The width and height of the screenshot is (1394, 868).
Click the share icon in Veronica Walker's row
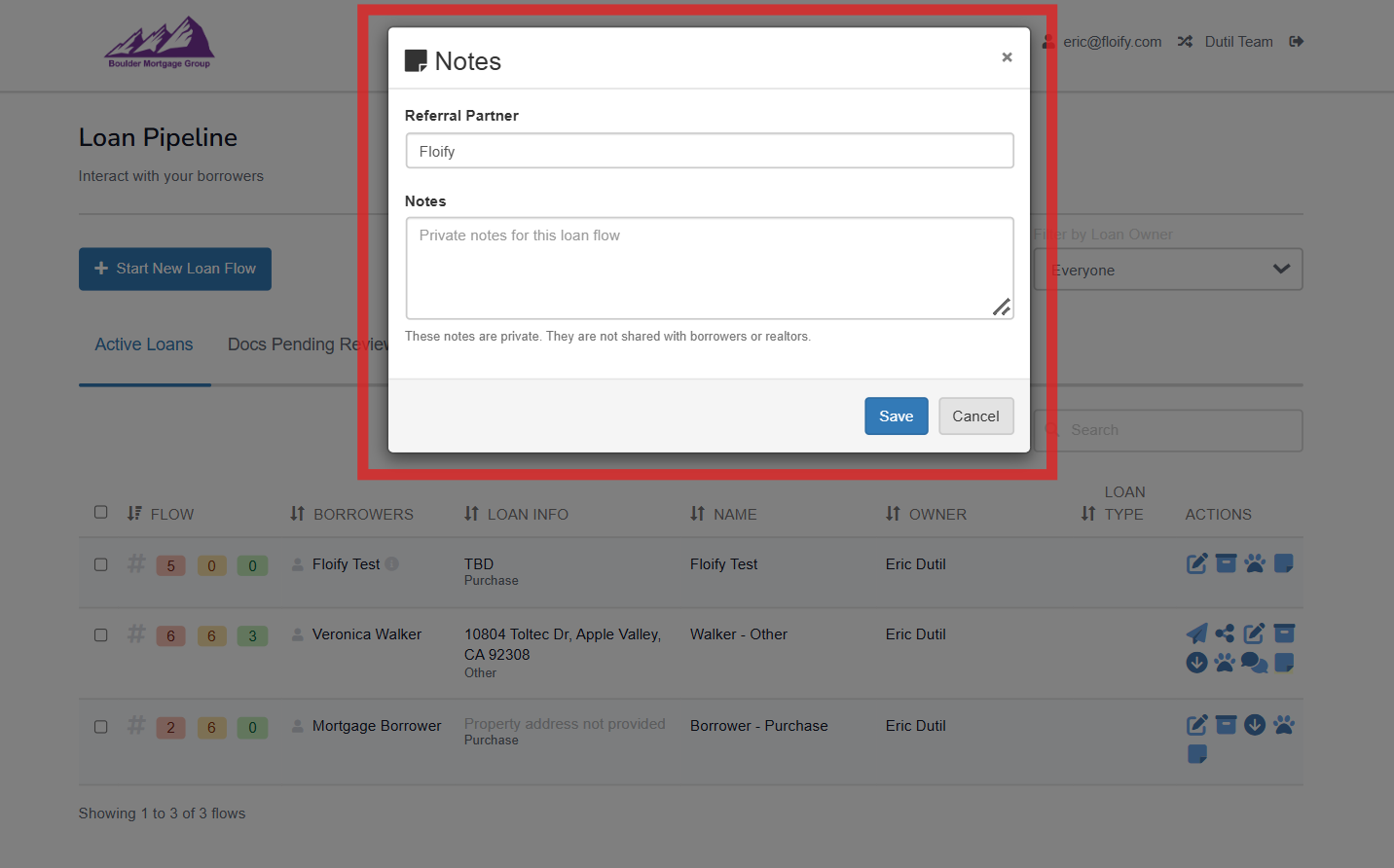point(1225,633)
